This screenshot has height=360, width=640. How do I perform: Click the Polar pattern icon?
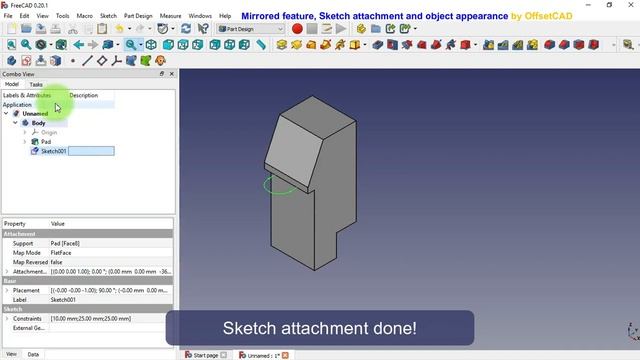[518, 44]
